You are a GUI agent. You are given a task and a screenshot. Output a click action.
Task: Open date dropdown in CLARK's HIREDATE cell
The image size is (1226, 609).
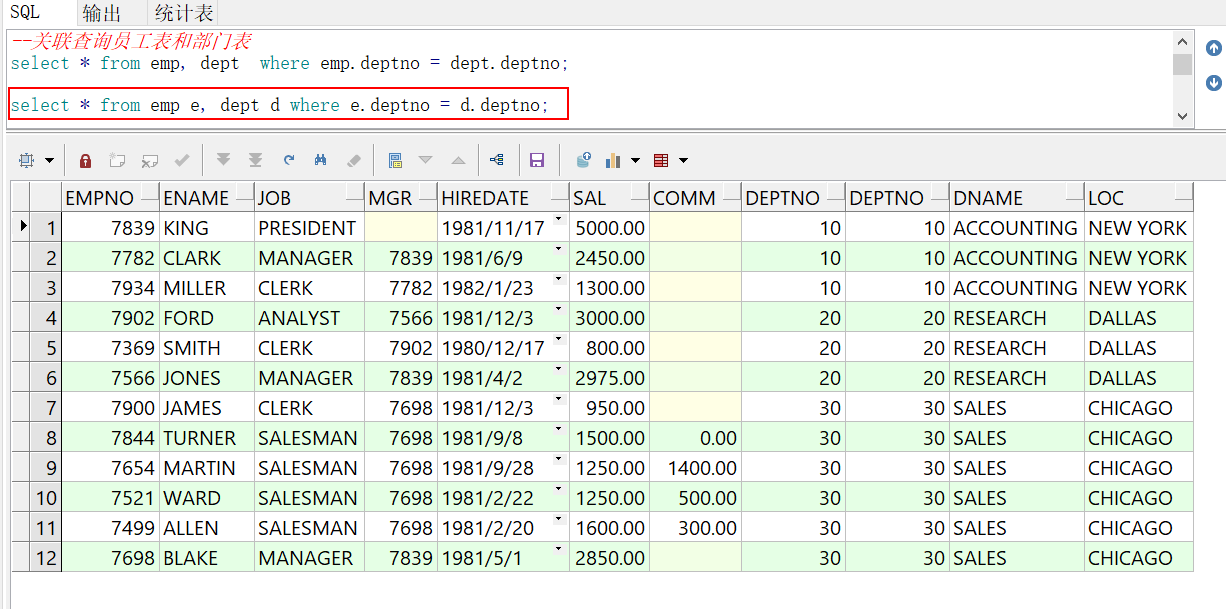pos(558,250)
